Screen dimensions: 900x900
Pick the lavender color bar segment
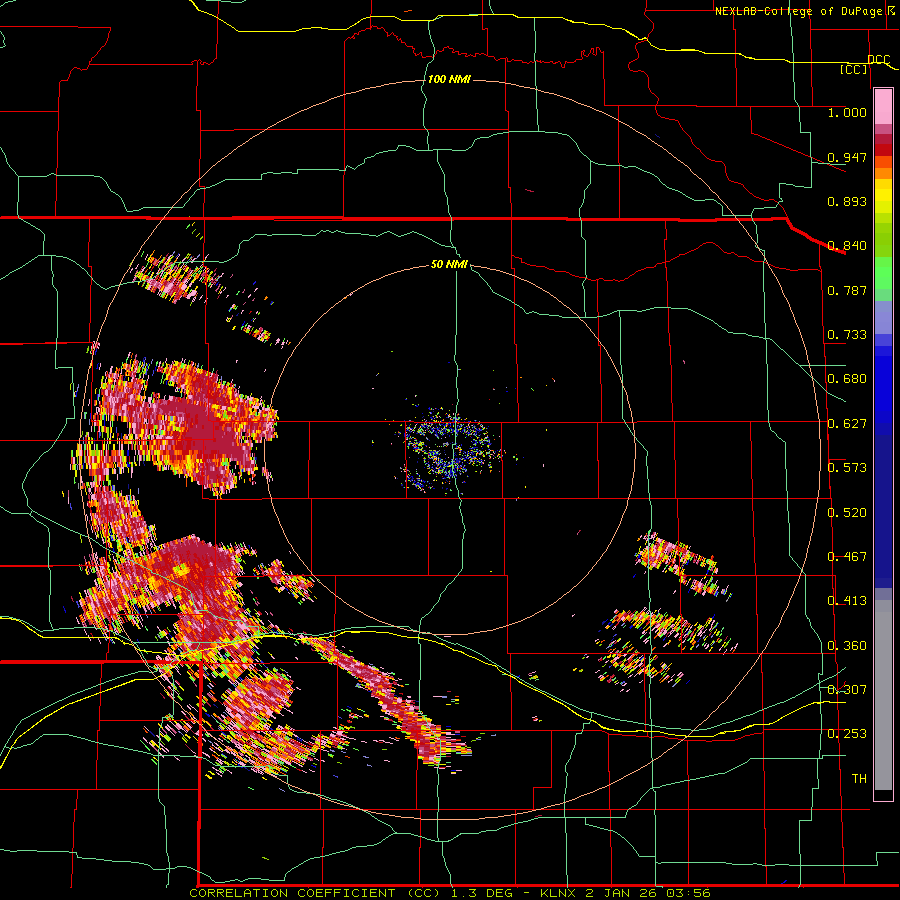click(x=883, y=318)
